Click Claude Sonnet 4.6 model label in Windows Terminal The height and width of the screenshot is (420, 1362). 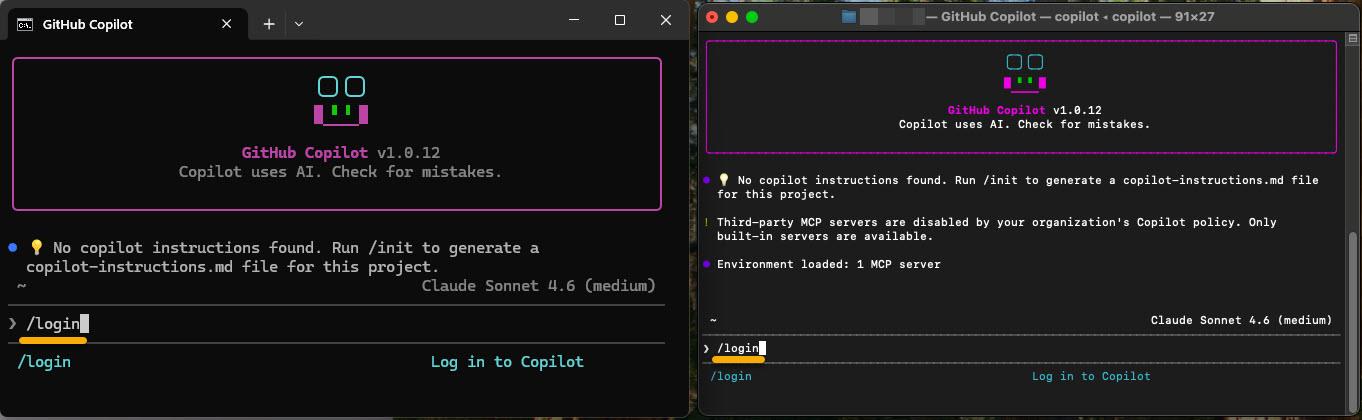538,286
